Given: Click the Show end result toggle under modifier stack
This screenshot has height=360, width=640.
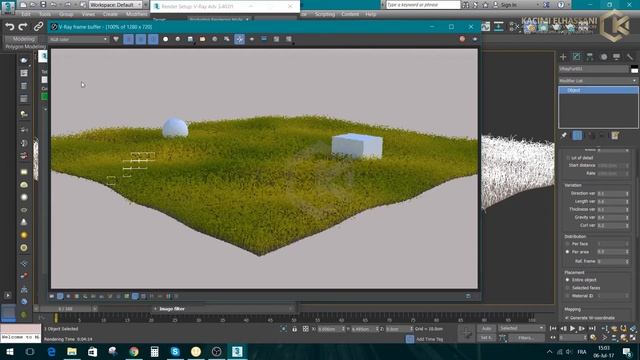Looking at the screenshot, I should pyautogui.click(x=577, y=136).
